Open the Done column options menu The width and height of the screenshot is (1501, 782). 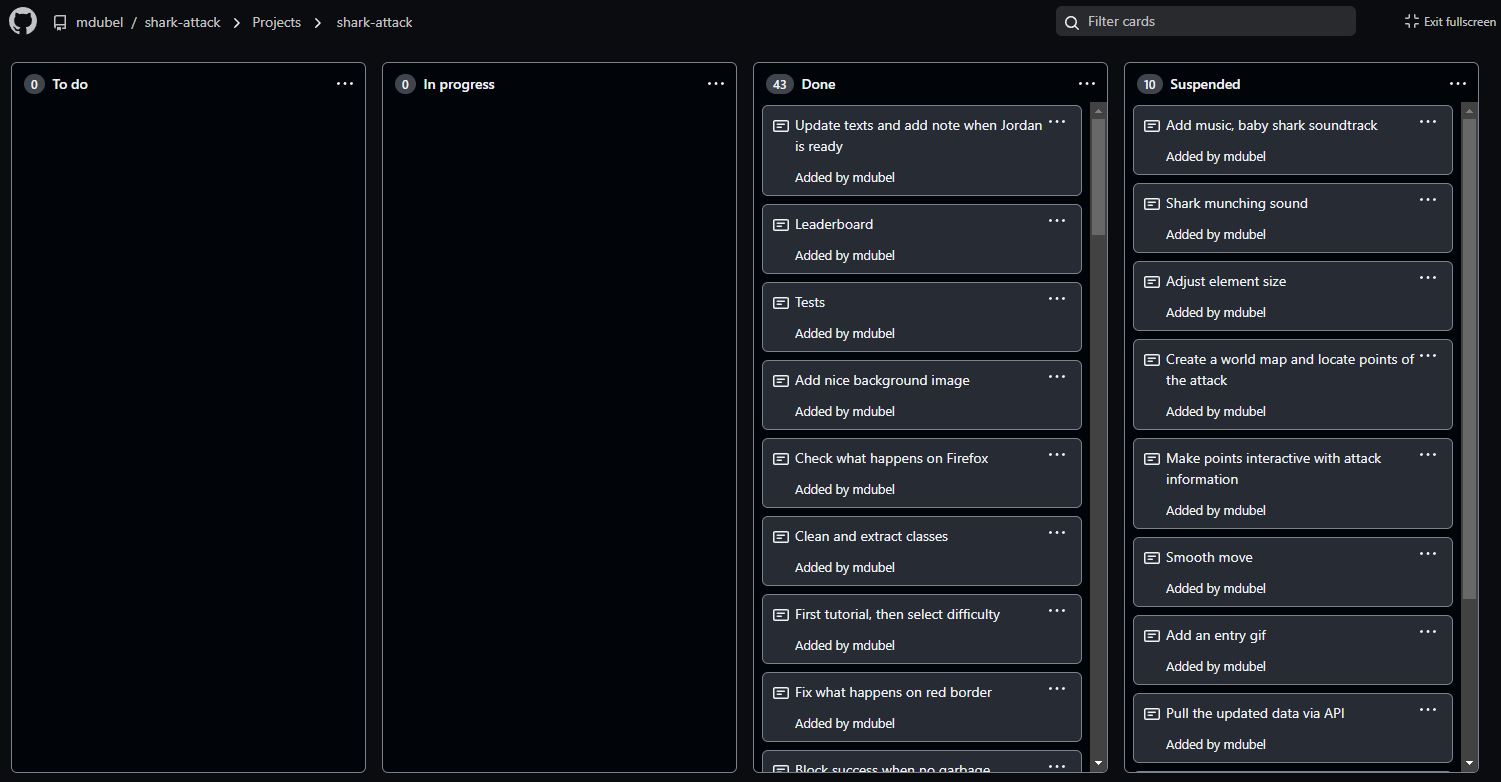point(1087,84)
